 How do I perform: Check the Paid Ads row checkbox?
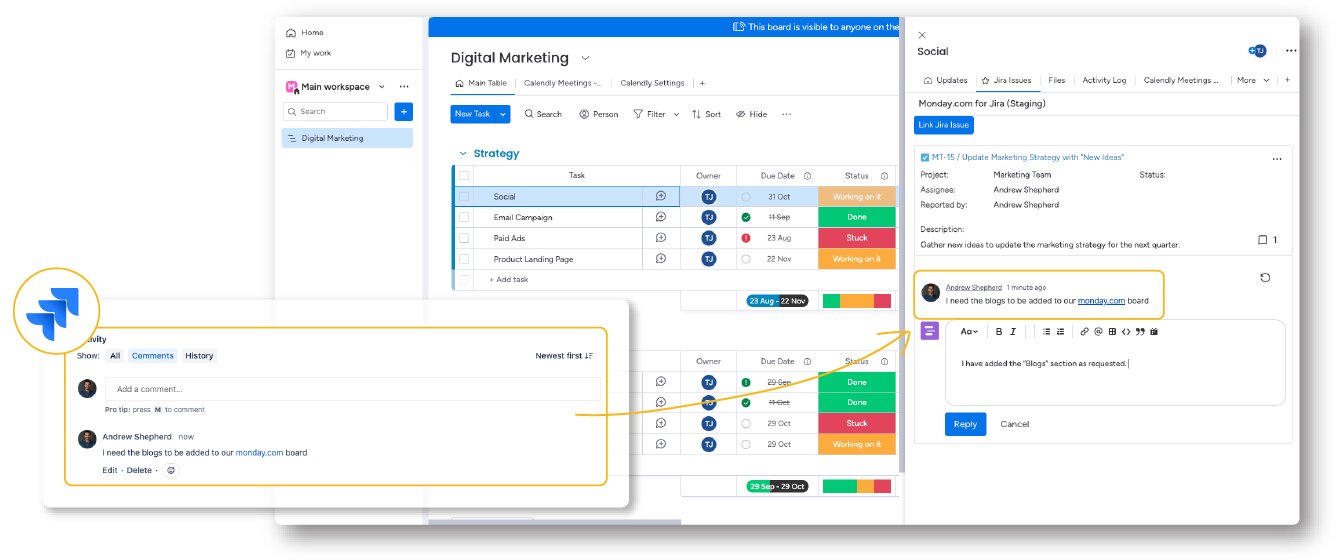pyautogui.click(x=464, y=238)
